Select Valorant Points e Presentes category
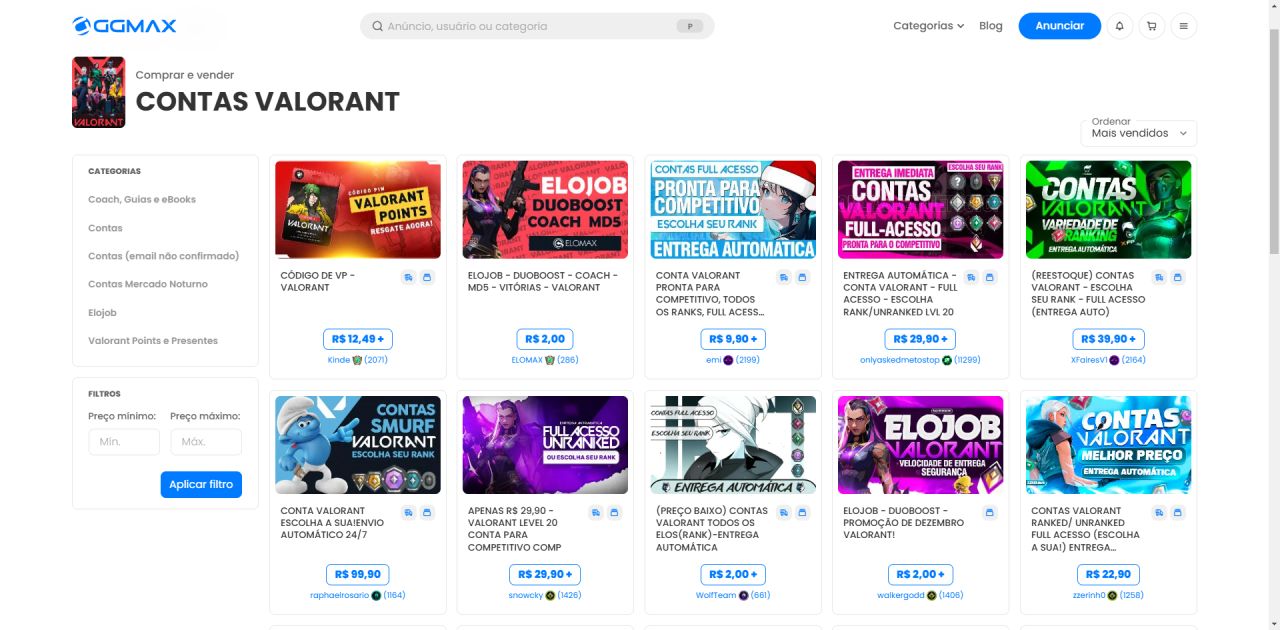Viewport: 1280px width, 630px height. 153,341
